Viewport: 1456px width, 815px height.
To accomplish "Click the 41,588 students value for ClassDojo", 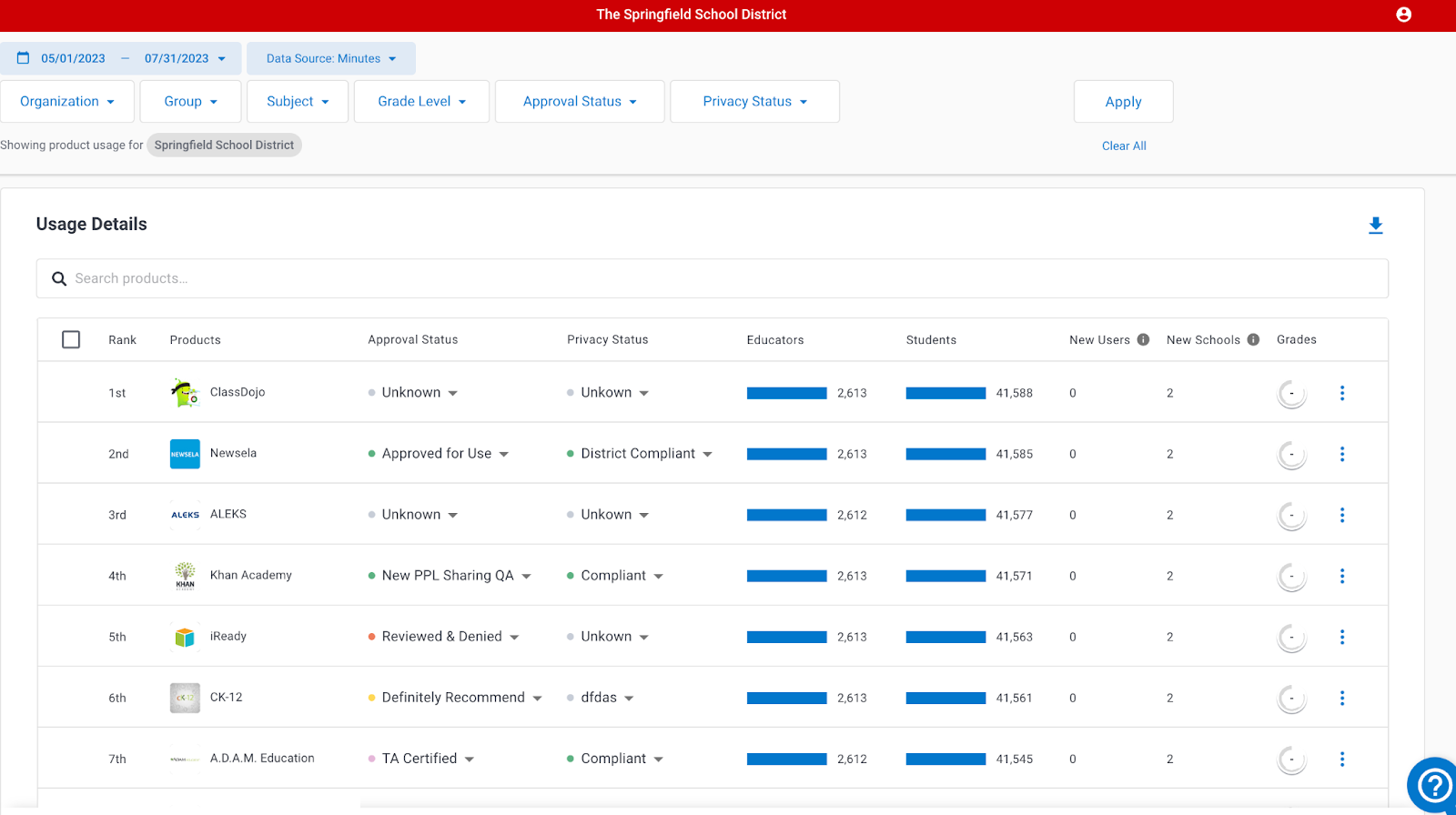I will pyautogui.click(x=1014, y=393).
